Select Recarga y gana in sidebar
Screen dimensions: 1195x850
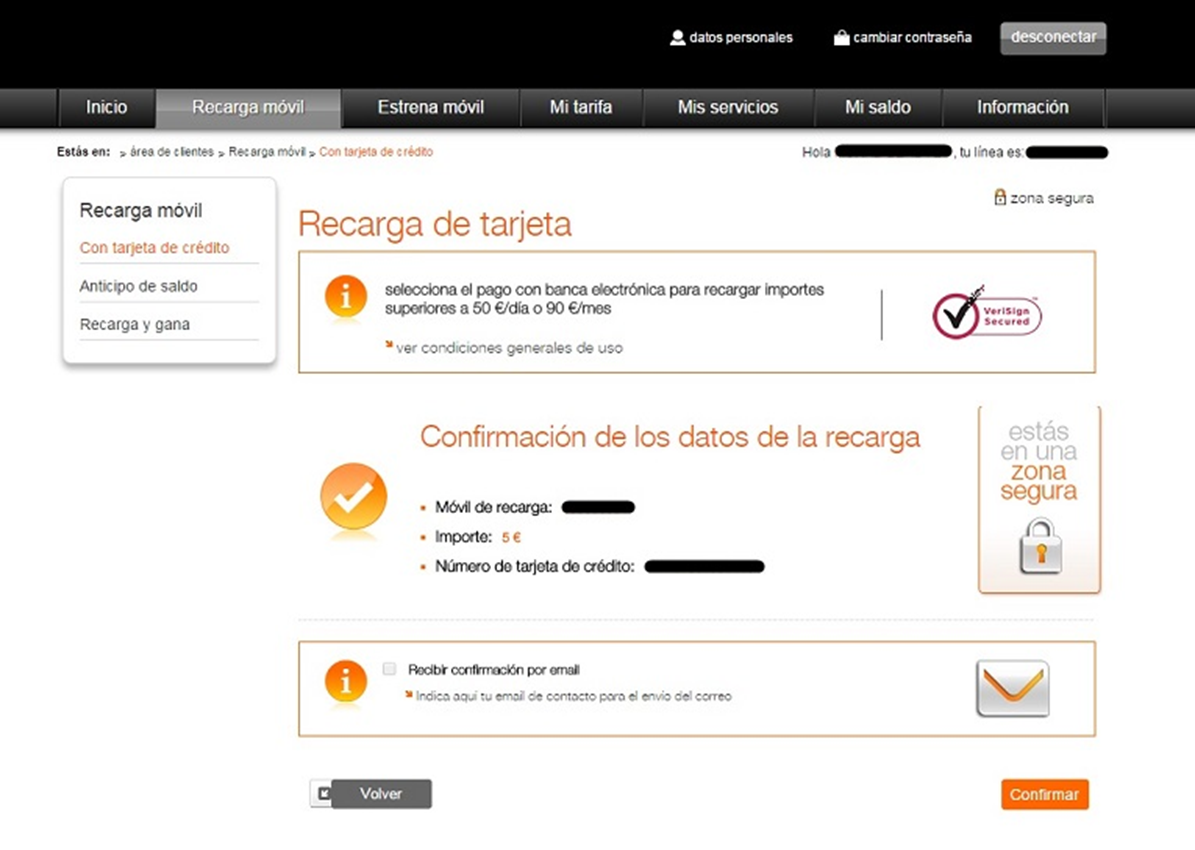(135, 324)
